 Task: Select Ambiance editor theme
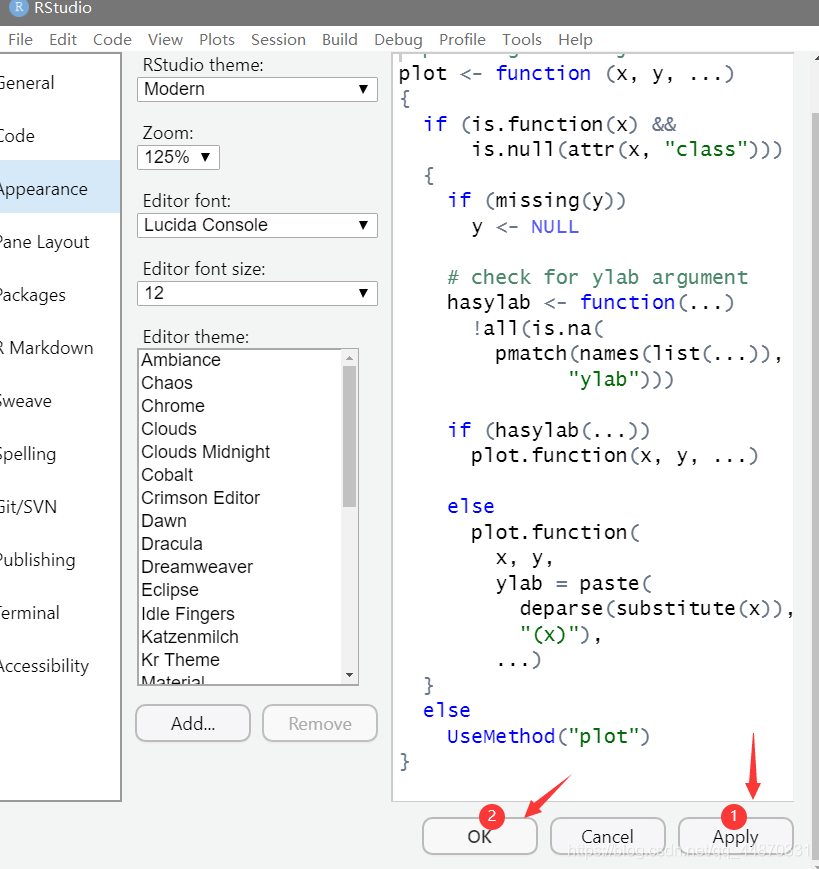click(x=240, y=360)
